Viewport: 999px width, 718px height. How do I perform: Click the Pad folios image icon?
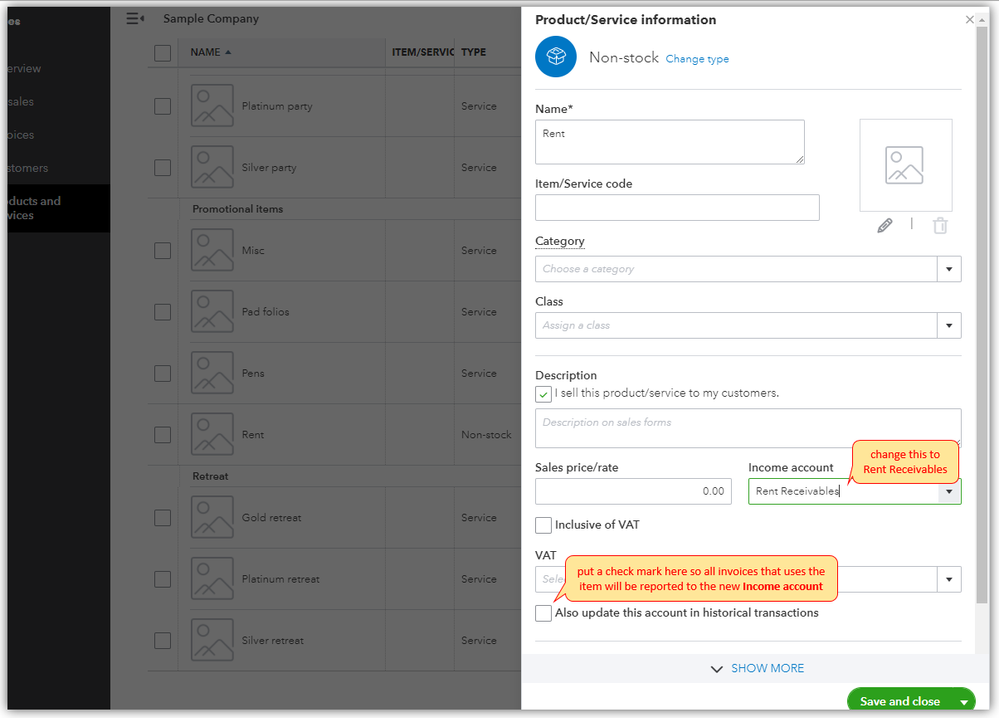[x=212, y=311]
